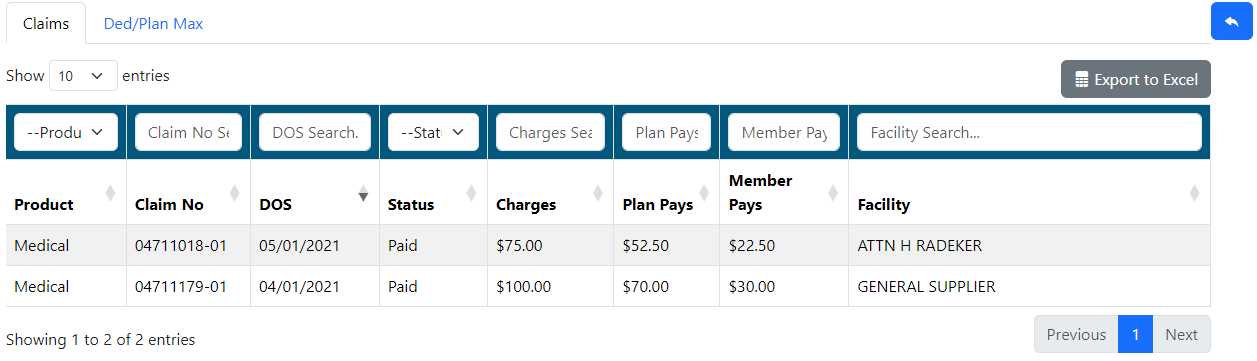Focus the Facility Search input field
1257x361 pixels.
tap(1029, 132)
